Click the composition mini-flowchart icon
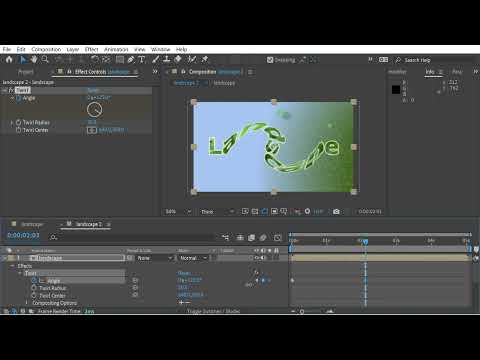Image resolution: width=480 pixels, height=360 pixels. point(226,237)
